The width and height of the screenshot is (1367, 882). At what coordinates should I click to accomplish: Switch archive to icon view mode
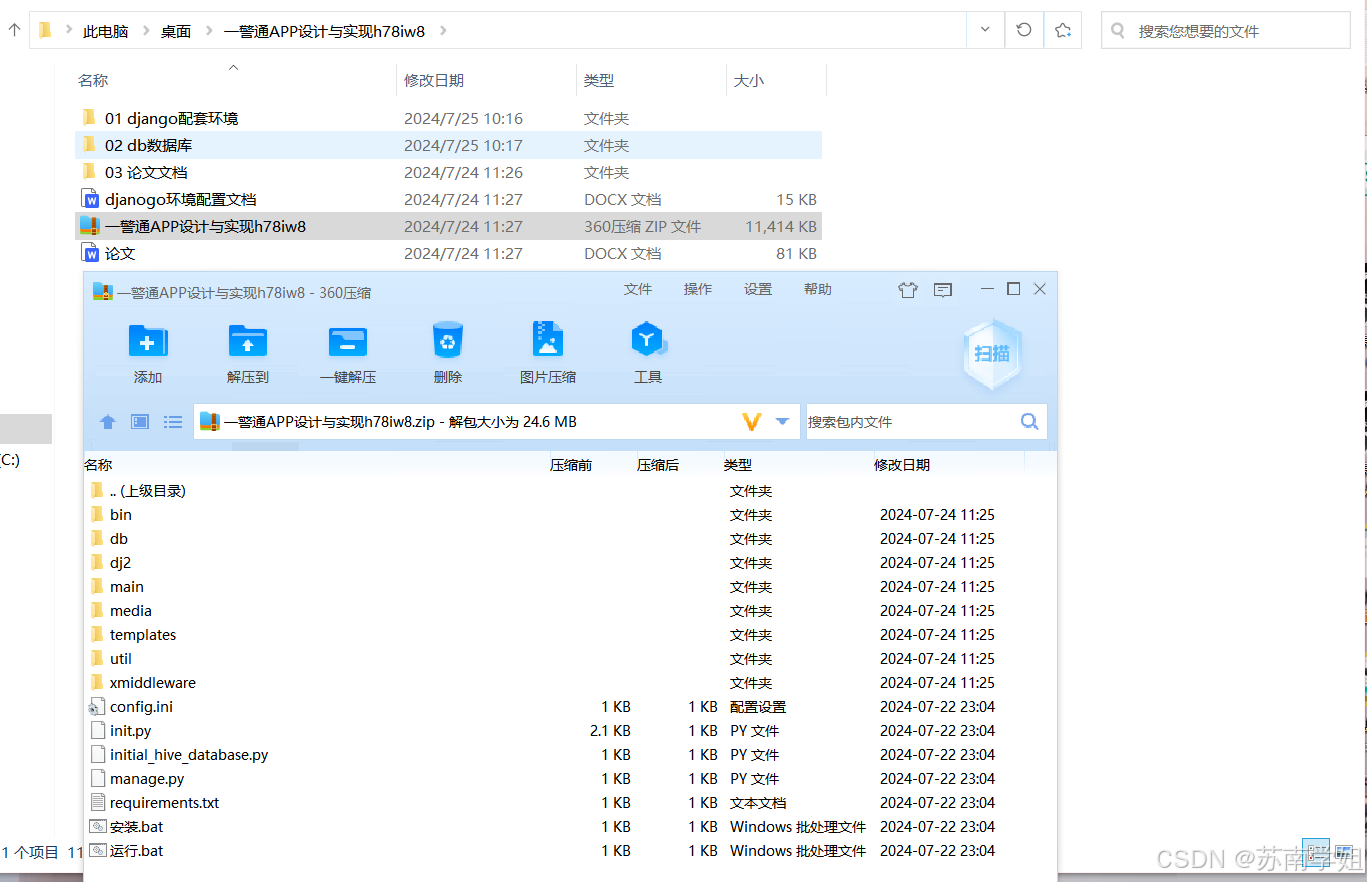coord(140,422)
